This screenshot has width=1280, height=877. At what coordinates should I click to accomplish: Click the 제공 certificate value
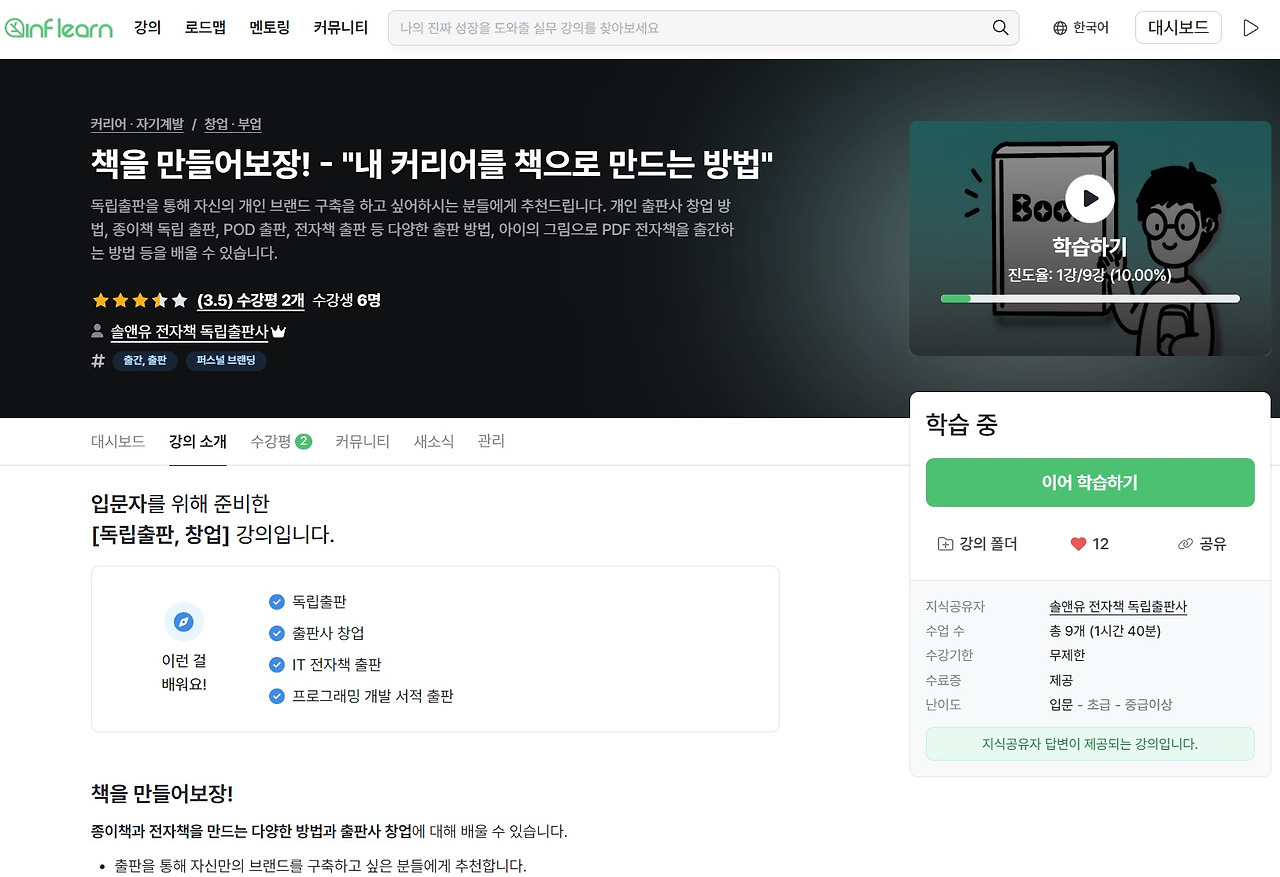pos(1061,680)
